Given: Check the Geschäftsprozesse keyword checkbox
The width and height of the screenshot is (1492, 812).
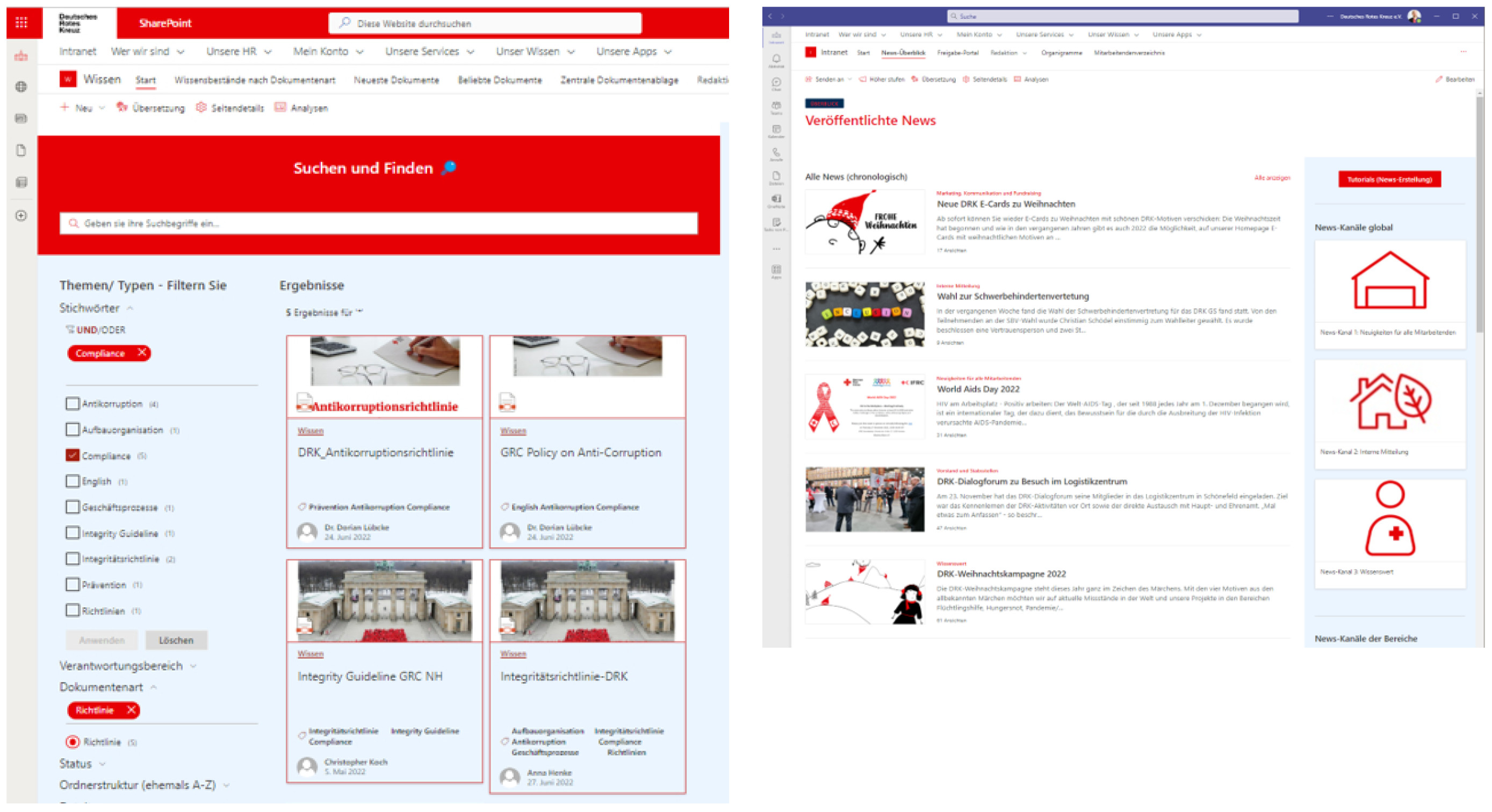Looking at the screenshot, I should 73,507.
